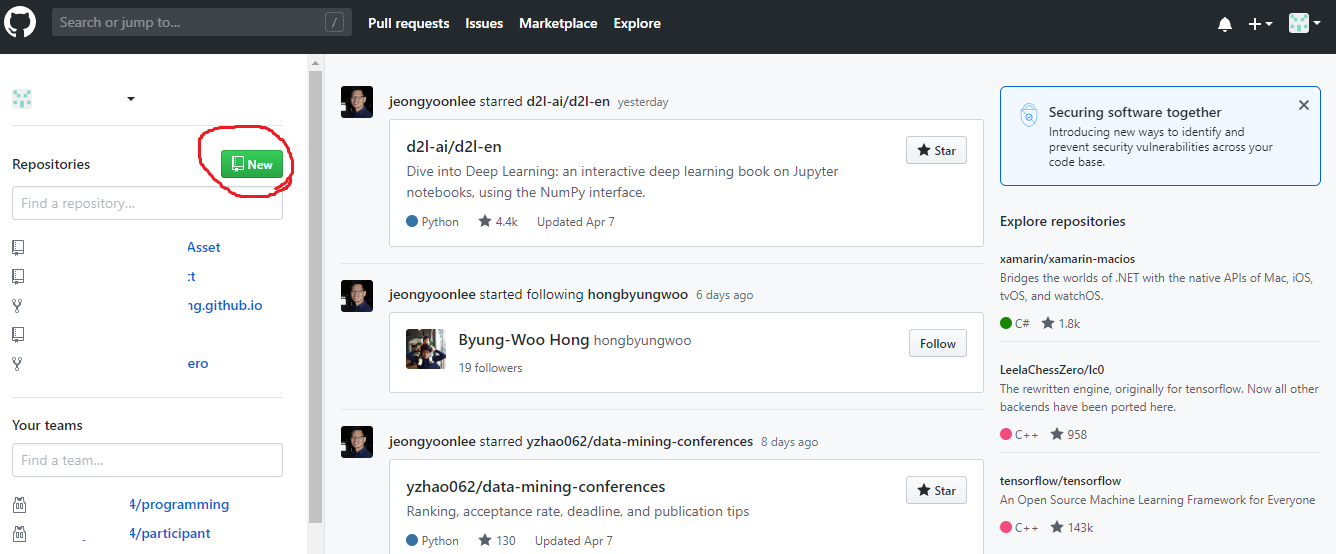The image size is (1336, 554).
Task: Click 19 followers under Byung-Woo Hong
Action: pos(490,367)
